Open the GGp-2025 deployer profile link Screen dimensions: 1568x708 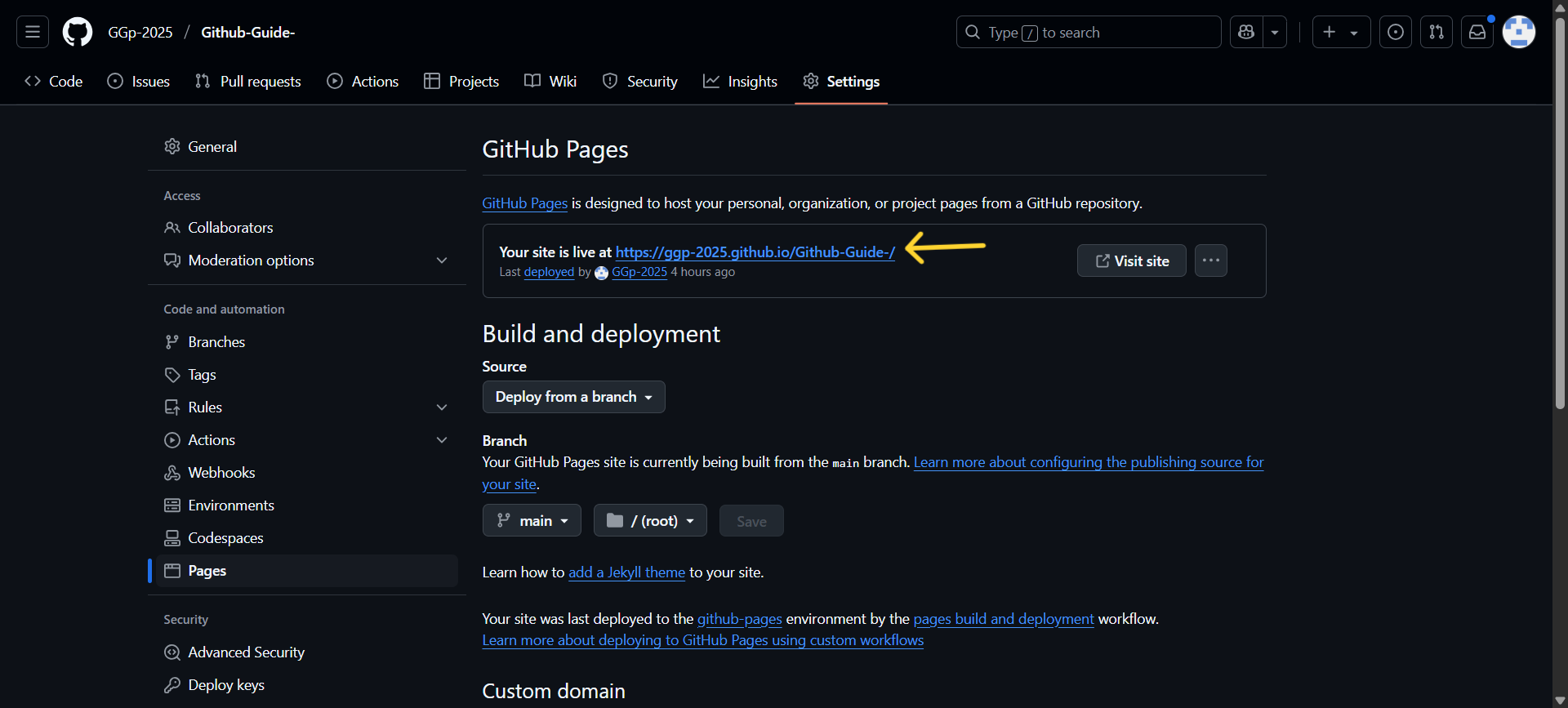pyautogui.click(x=639, y=272)
